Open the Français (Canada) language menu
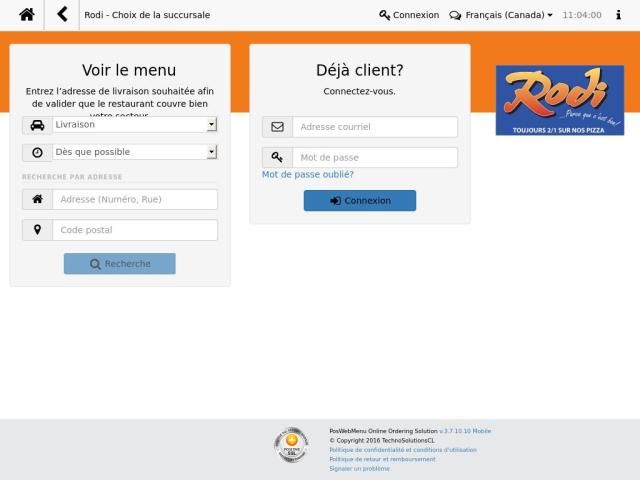 501,15
